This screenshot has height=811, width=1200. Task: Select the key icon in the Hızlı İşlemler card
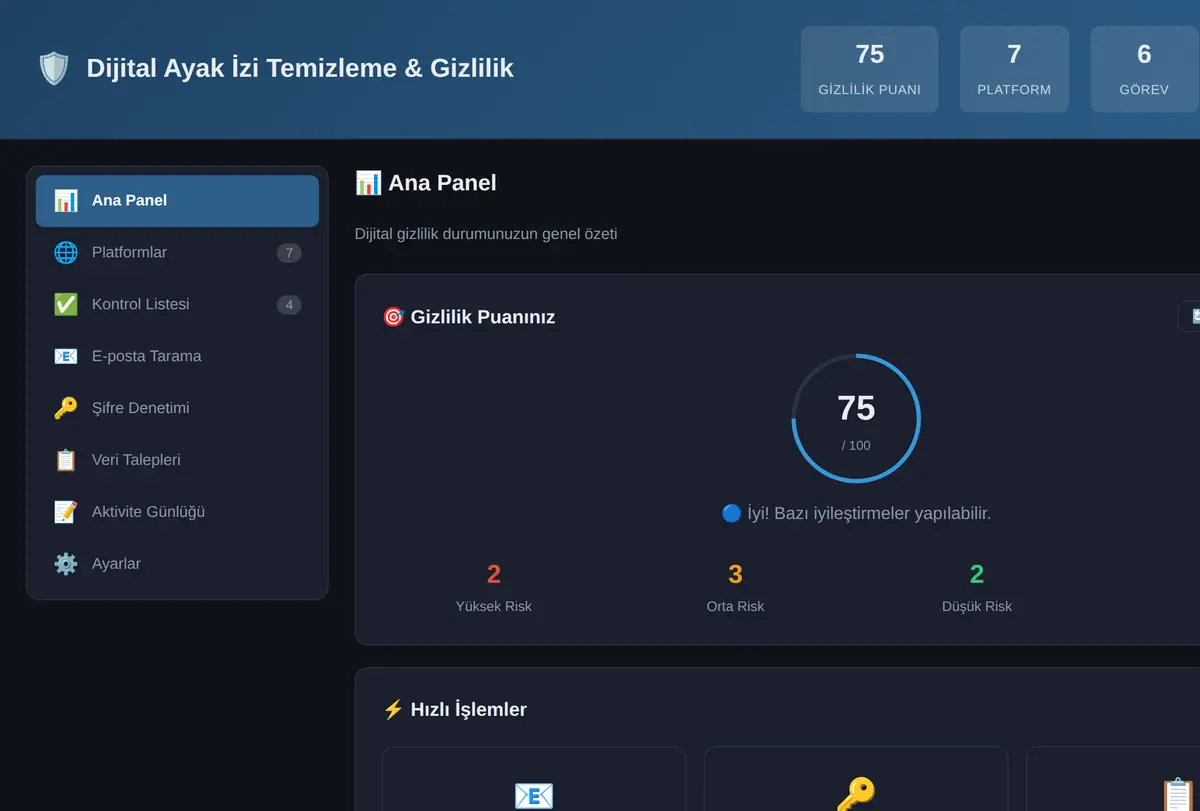[x=856, y=796]
